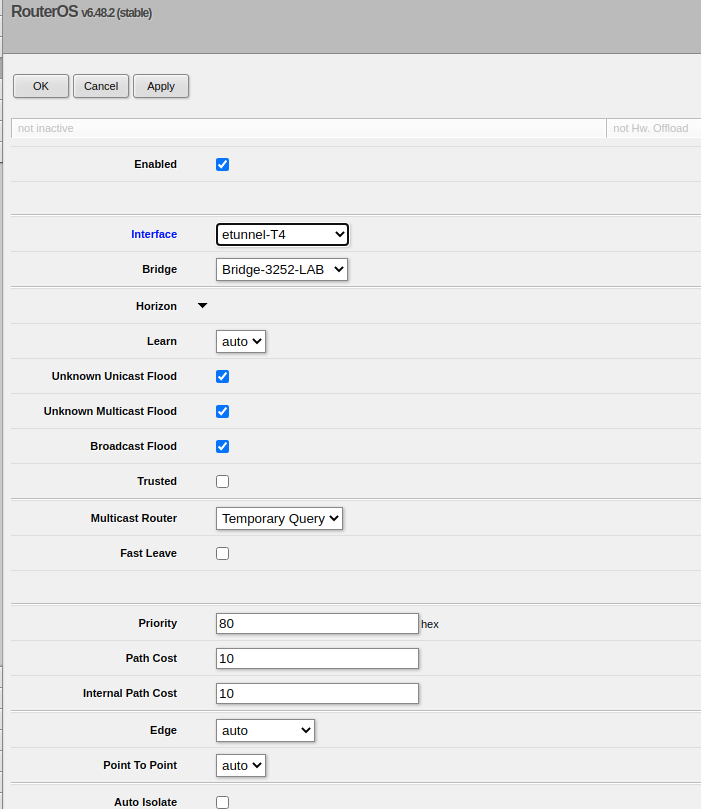Toggle the Enabled checkbox
Viewport: 701px width, 809px height.
point(223,164)
